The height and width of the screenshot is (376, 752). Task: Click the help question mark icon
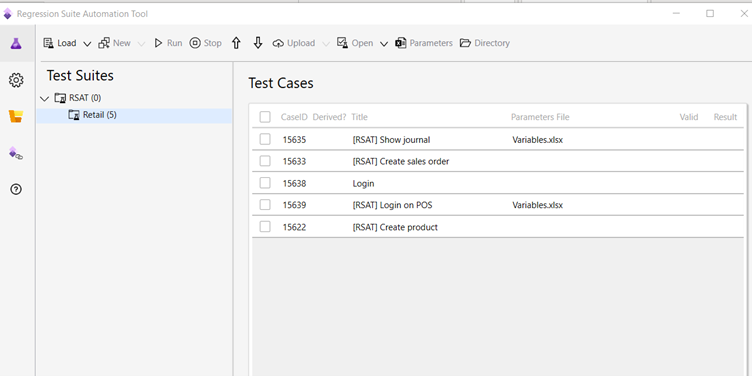[x=16, y=189]
